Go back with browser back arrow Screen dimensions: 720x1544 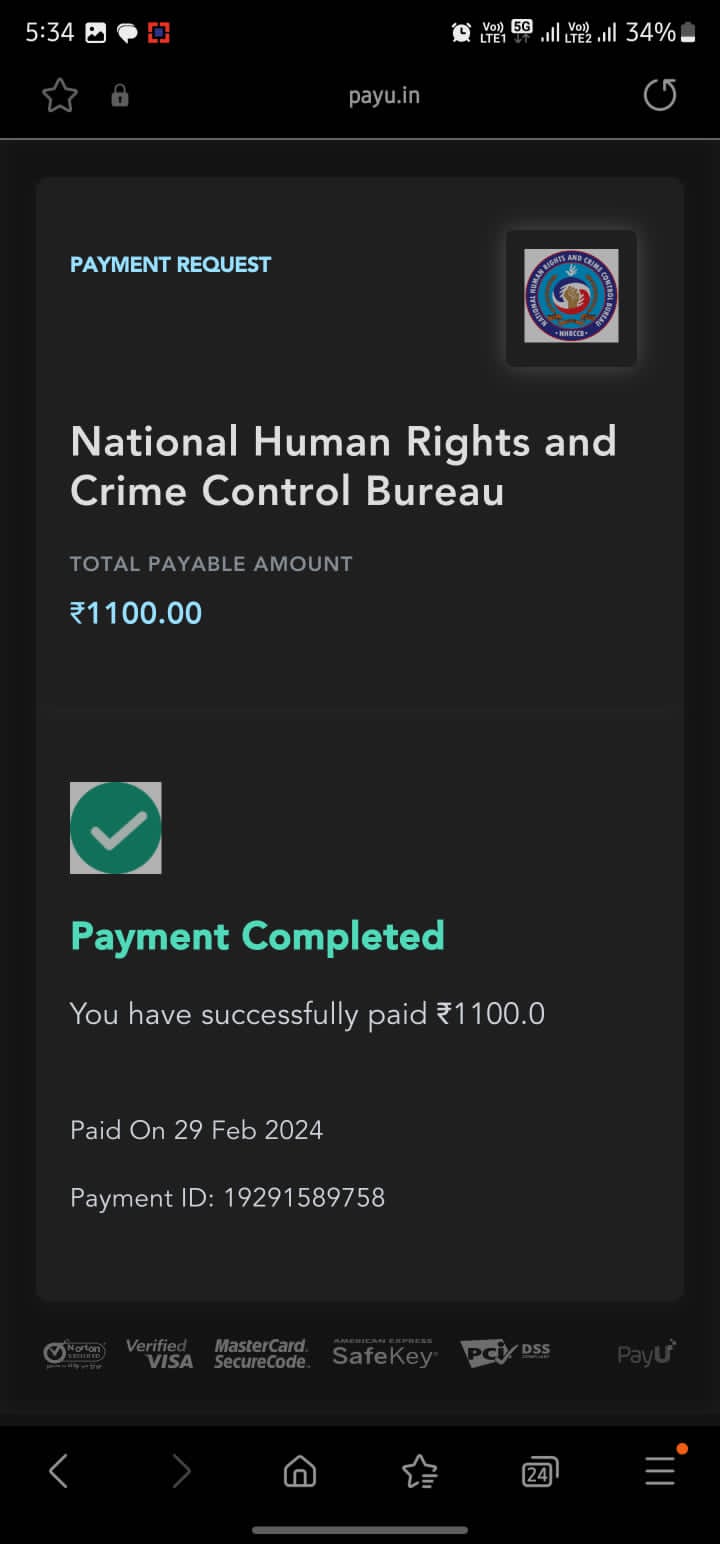coord(59,1471)
